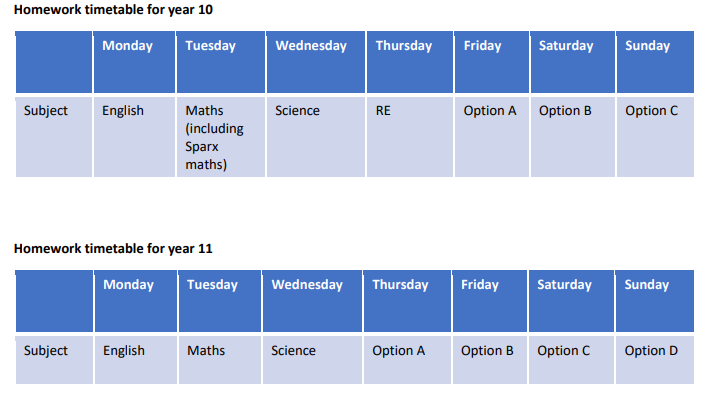Screen dimensions: 714x396
Task: Select the Thursday header in year 11 table
Action: pyautogui.click(x=407, y=301)
